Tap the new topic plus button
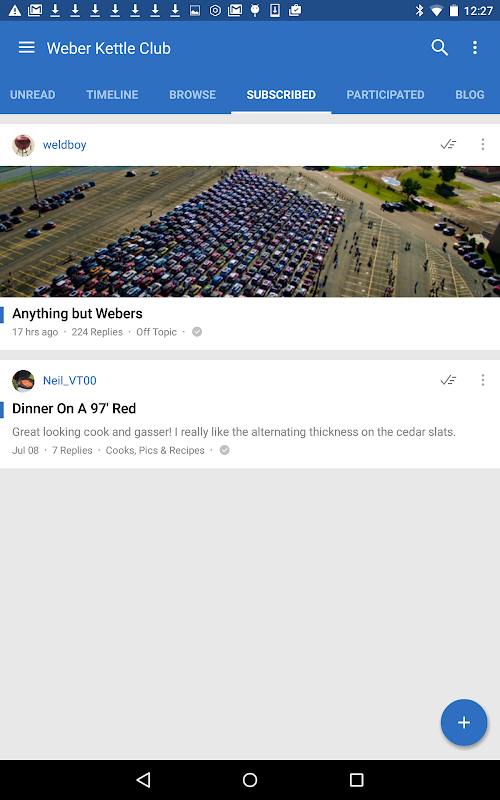Screen dimensions: 500x800 tap(464, 722)
